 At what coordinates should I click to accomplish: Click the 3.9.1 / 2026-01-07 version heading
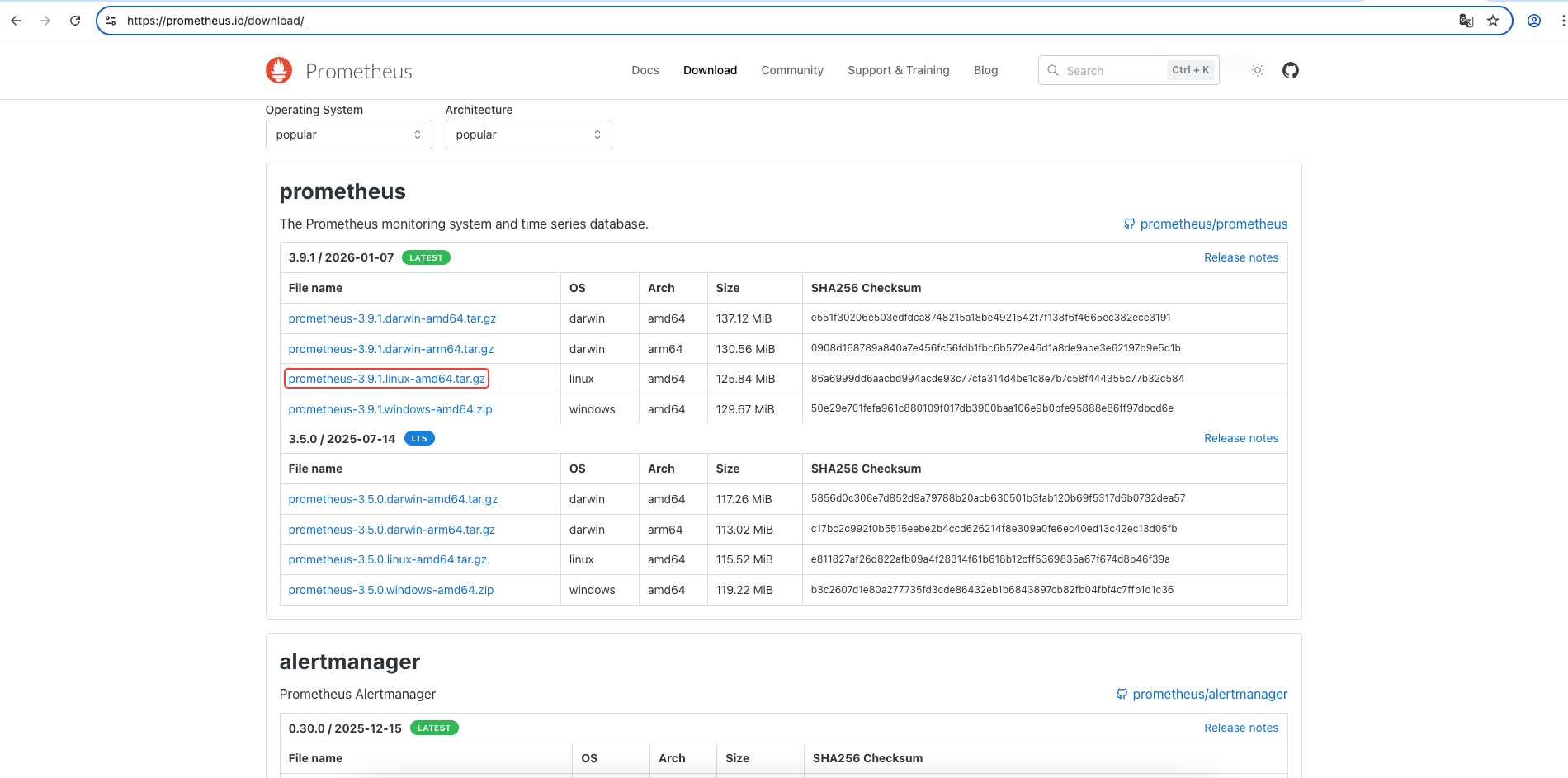(341, 257)
